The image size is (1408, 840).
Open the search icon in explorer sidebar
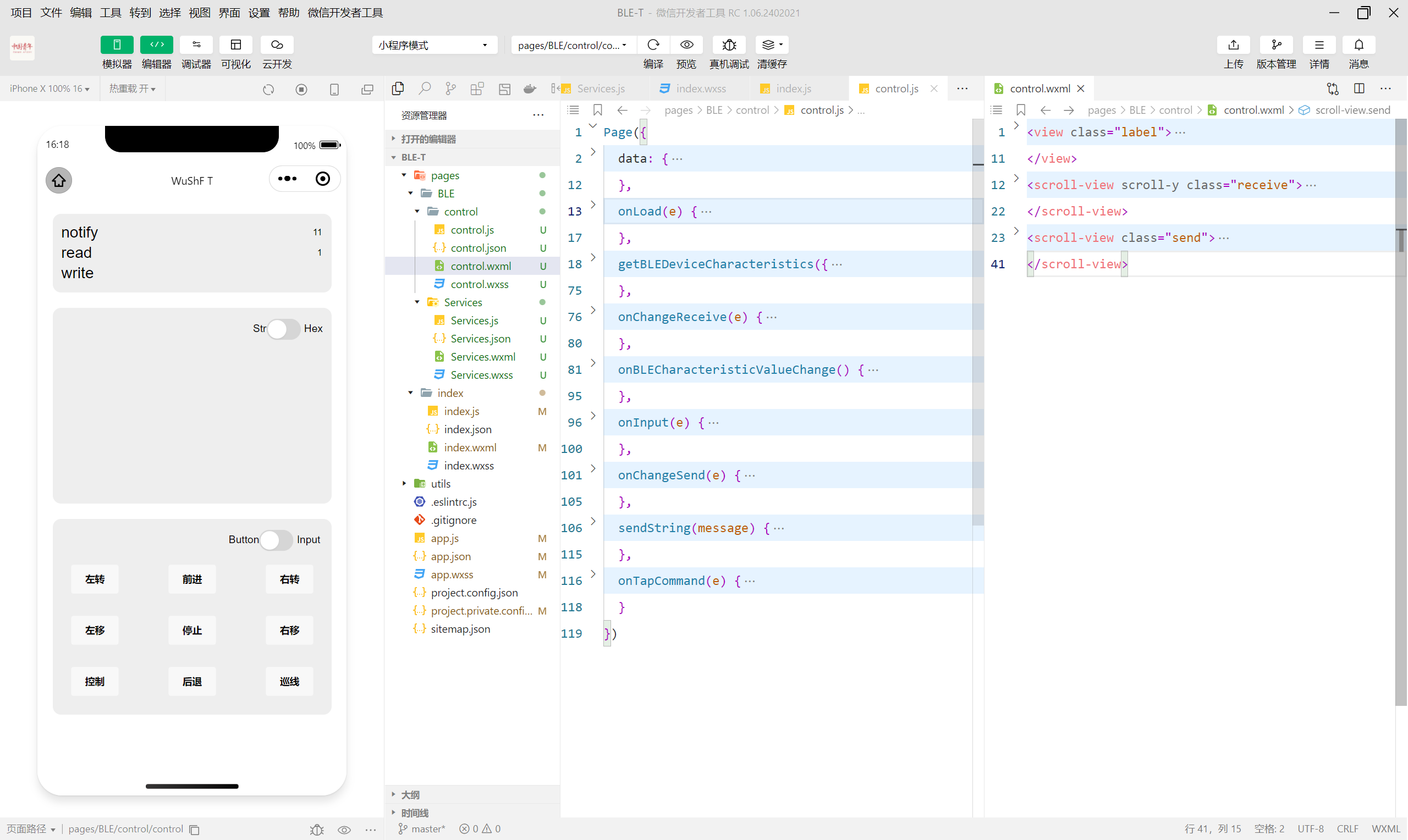coord(424,89)
